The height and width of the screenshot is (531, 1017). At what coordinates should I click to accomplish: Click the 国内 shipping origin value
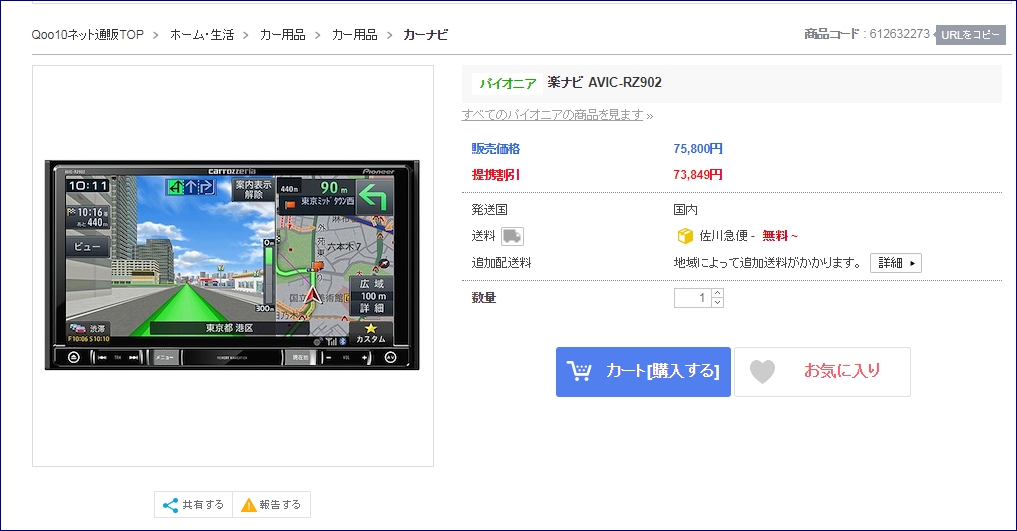(686, 209)
